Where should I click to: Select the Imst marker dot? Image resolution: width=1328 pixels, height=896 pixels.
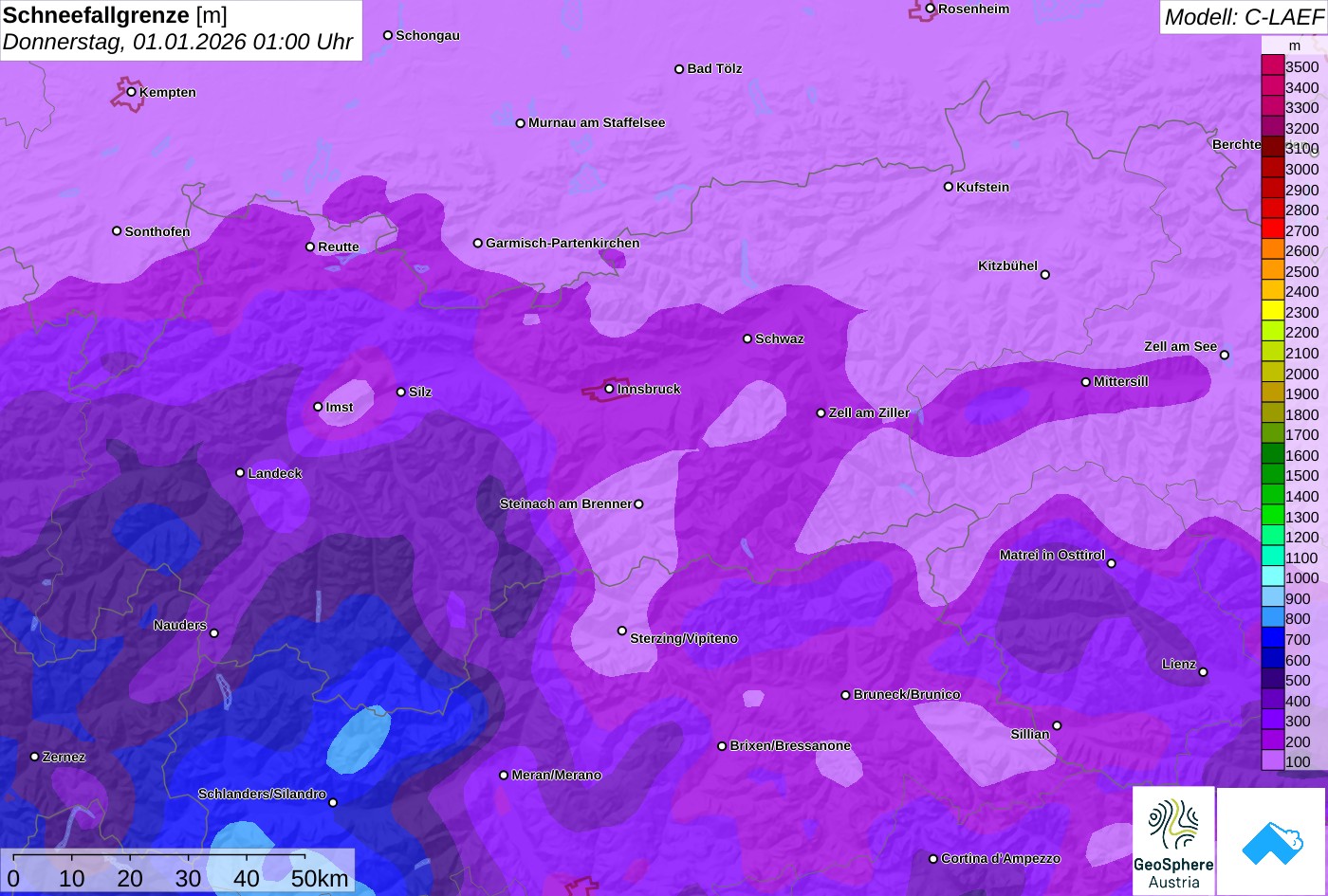tap(318, 407)
